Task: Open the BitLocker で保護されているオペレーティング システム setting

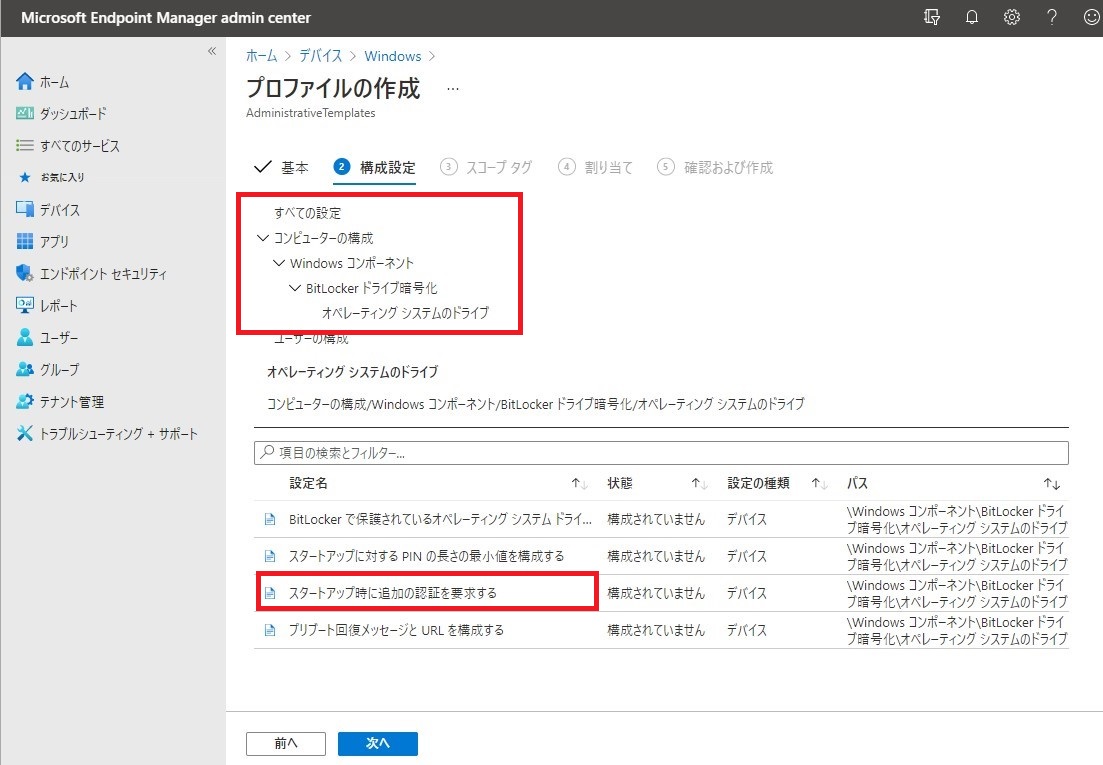Action: (x=440, y=520)
